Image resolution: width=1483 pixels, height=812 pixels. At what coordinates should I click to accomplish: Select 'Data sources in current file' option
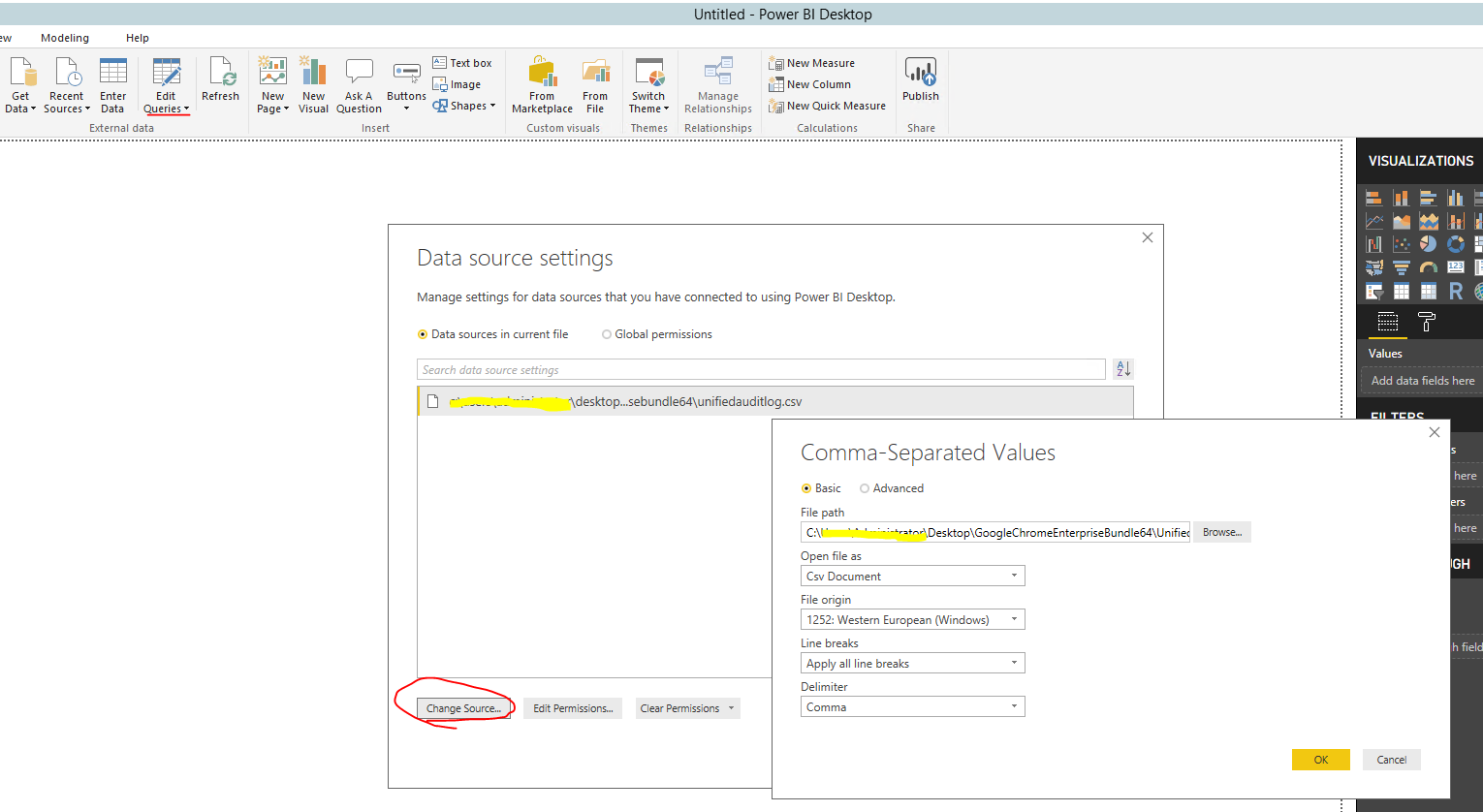[493, 334]
